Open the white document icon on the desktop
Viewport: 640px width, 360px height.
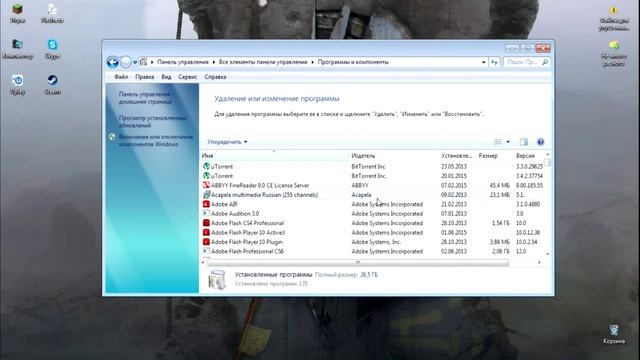(x=52, y=9)
